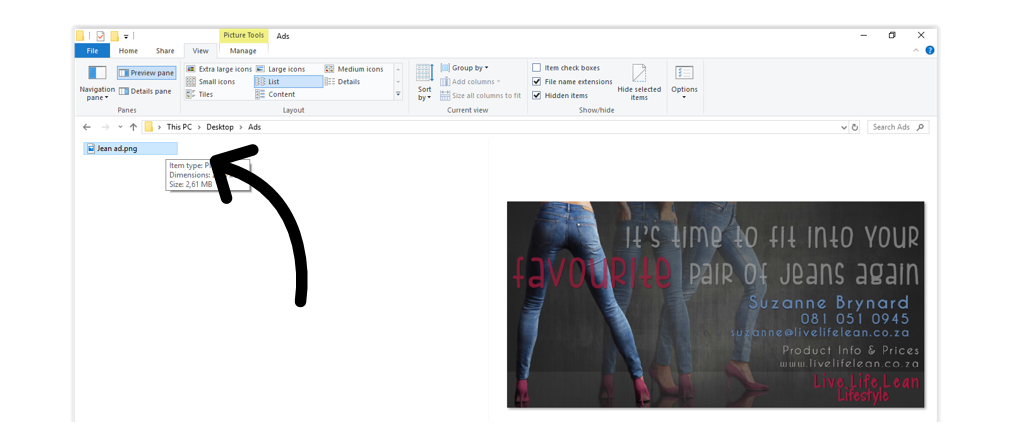The width and height of the screenshot is (1011, 445).
Task: Uncheck File name extensions
Action: pyautogui.click(x=536, y=81)
